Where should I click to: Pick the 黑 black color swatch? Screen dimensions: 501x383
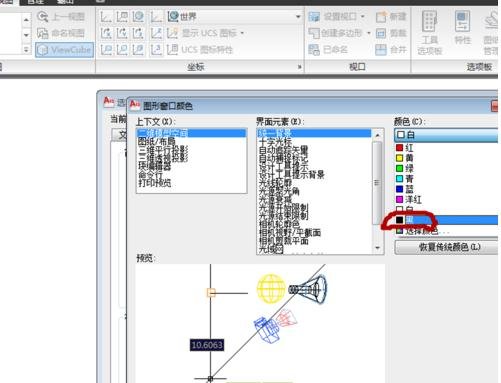pos(400,220)
